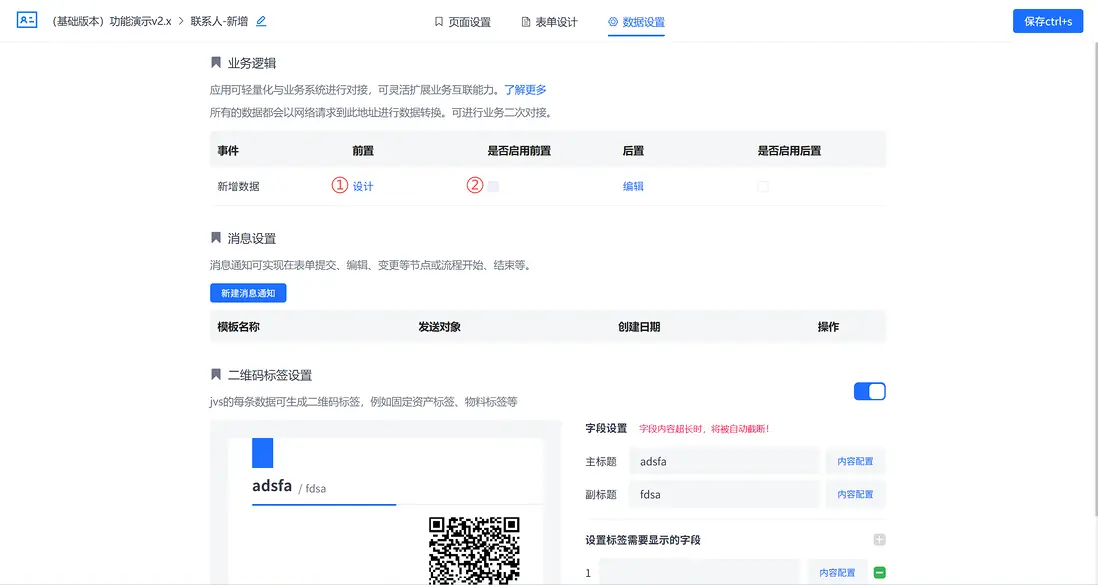Click the (基础版本) 功能演示v2.x breadcrumb
The width and height of the screenshot is (1098, 585).
coord(112,21)
